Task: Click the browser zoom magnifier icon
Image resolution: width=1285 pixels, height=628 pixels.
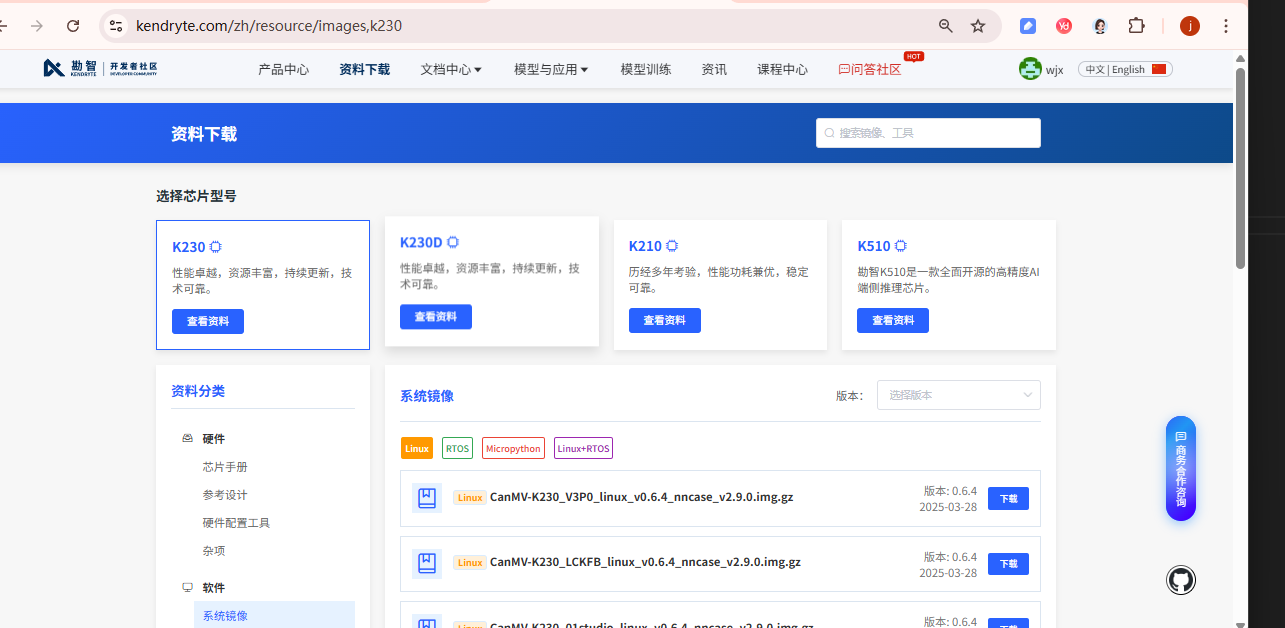Action: [945, 26]
